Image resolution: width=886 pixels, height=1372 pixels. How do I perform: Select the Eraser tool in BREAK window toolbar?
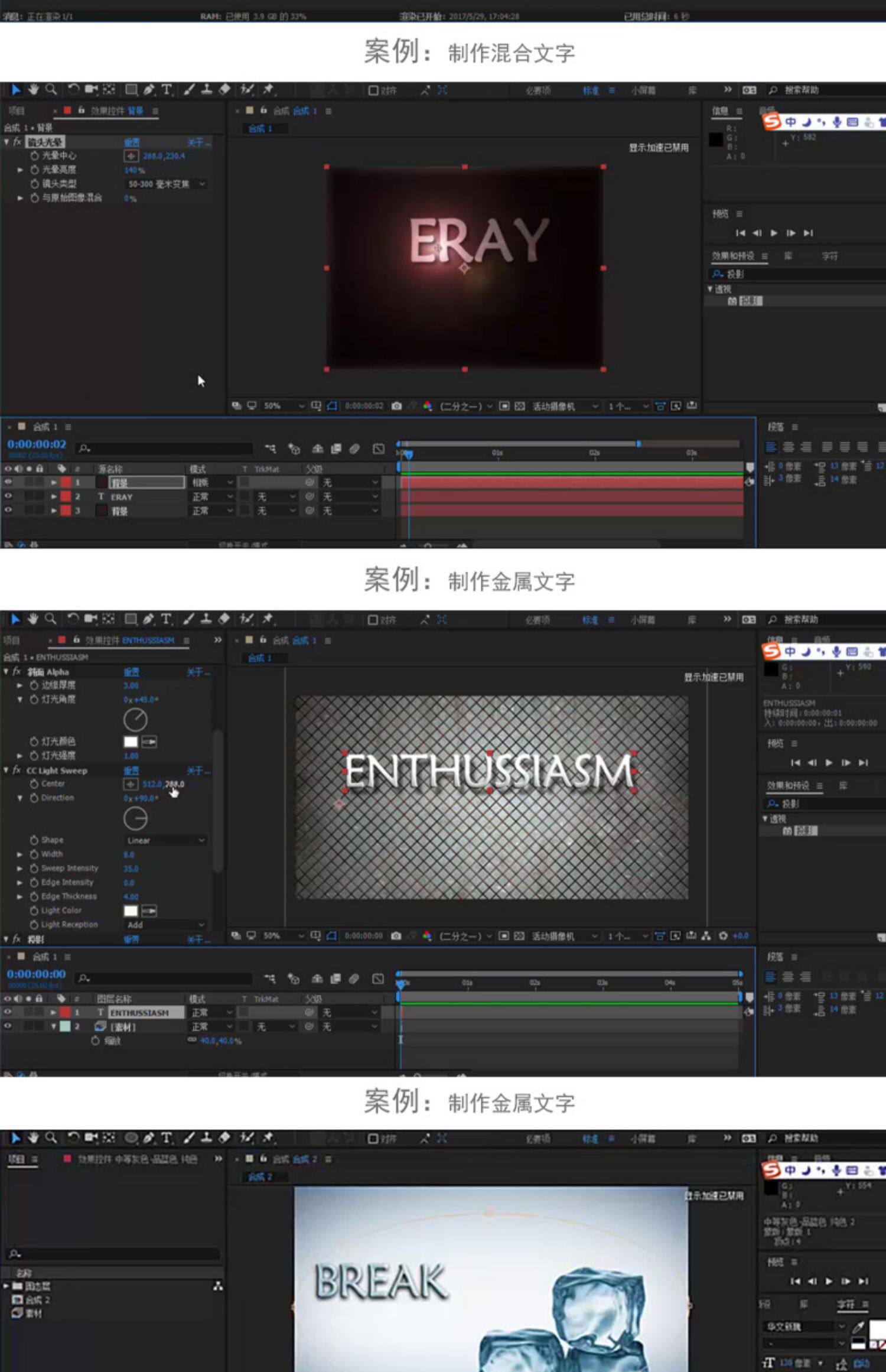pyautogui.click(x=224, y=1137)
